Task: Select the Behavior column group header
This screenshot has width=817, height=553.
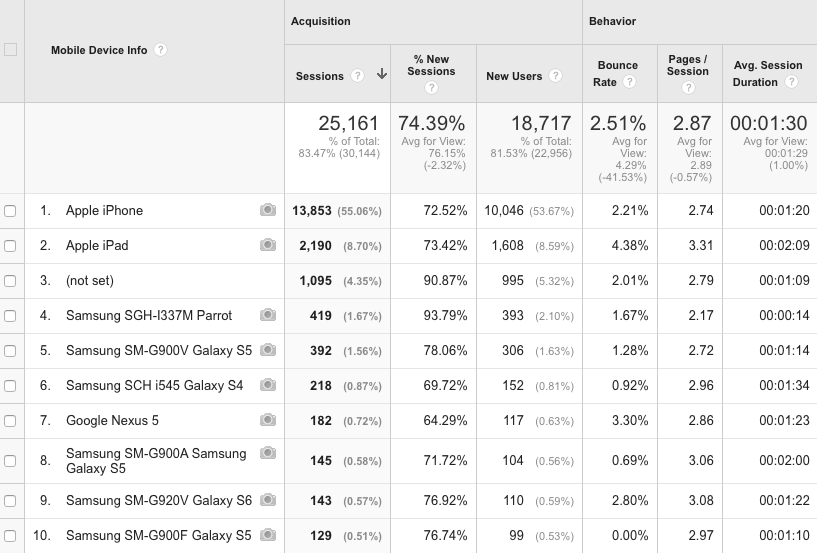Action: point(612,21)
